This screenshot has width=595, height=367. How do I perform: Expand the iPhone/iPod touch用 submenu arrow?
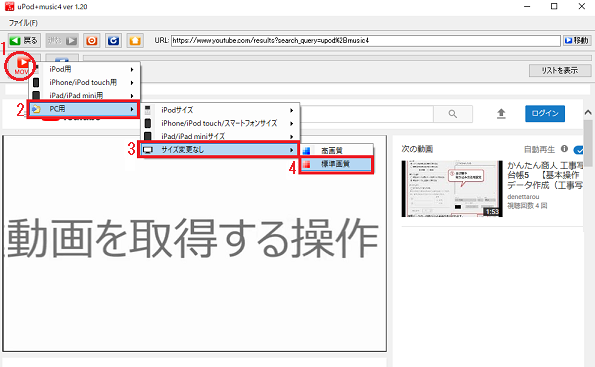click(132, 83)
